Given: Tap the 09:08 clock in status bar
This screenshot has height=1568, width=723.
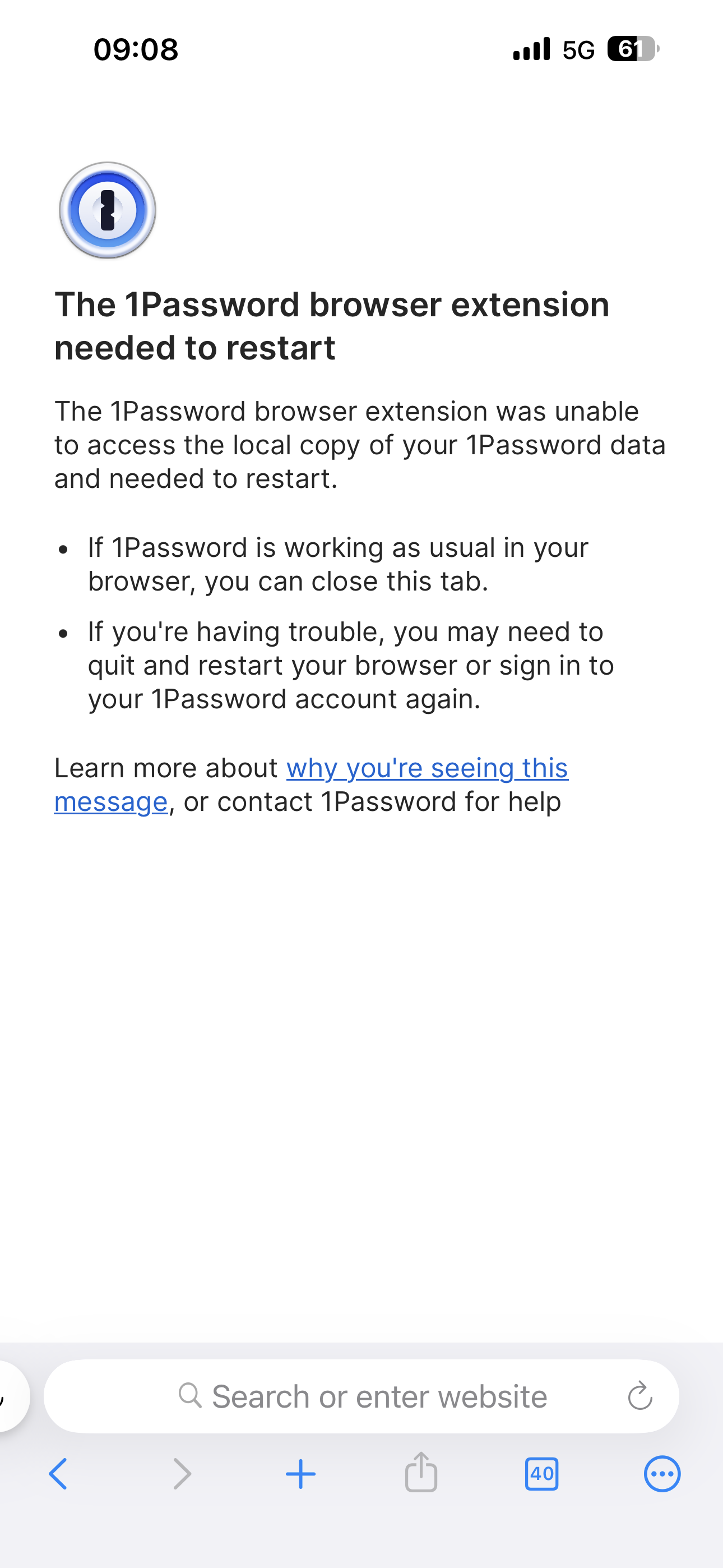Looking at the screenshot, I should 136,49.
